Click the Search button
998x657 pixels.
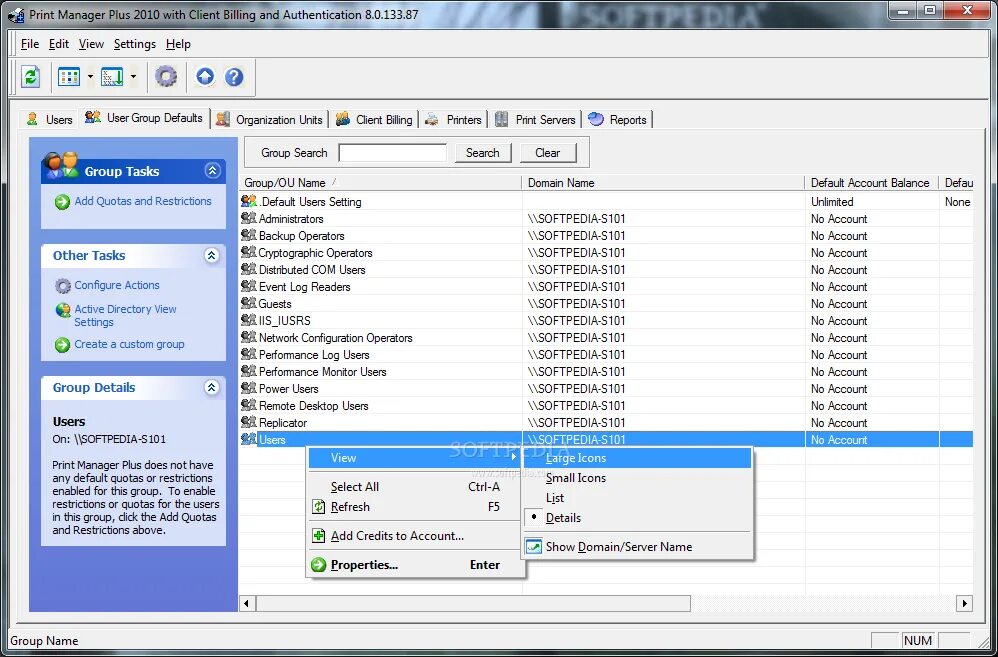click(482, 153)
